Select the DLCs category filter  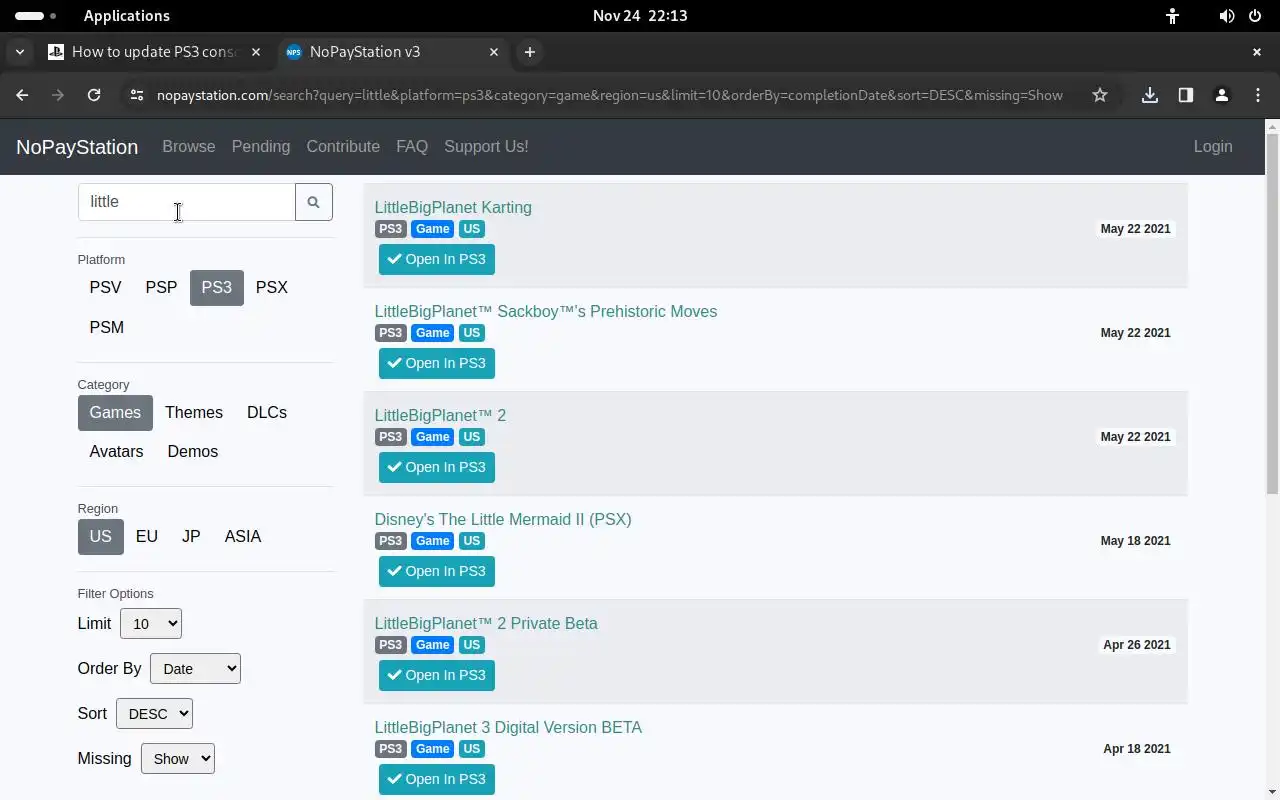pos(267,412)
